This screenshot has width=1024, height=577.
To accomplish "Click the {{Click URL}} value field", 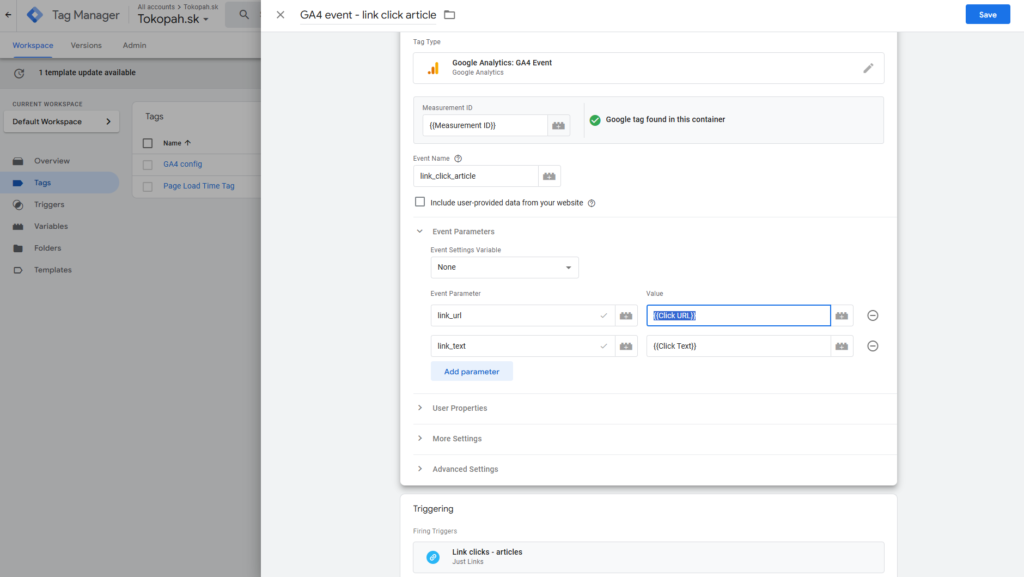I will click(x=739, y=315).
